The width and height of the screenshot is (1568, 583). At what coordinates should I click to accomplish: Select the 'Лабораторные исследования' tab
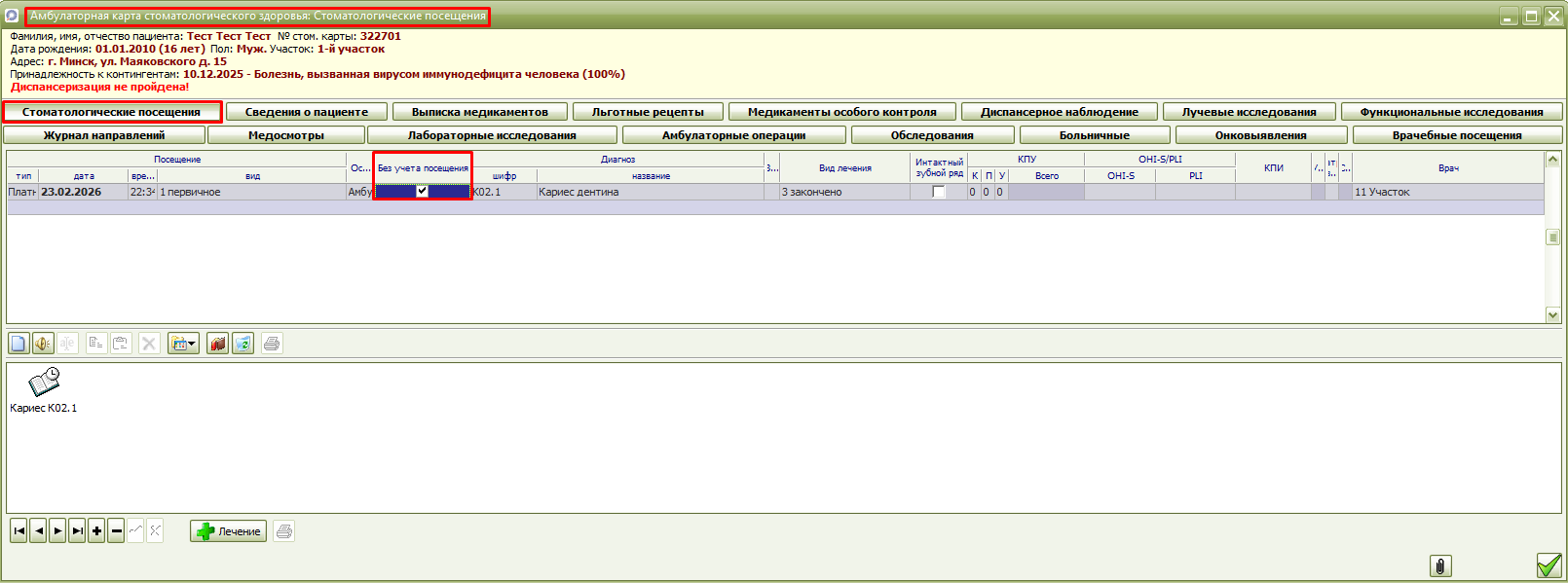pos(492,135)
